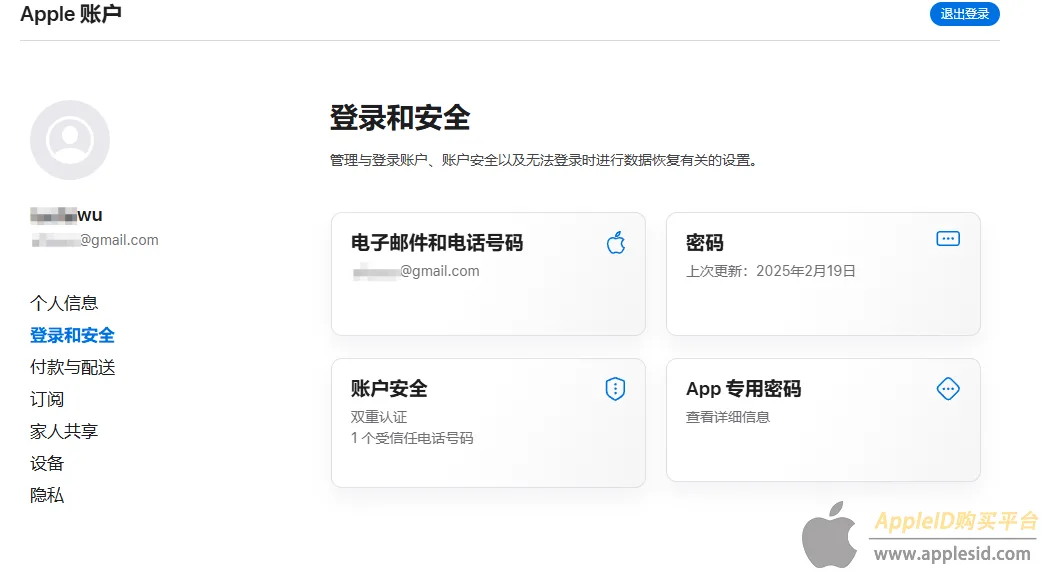Screen dimensions: 1050x575
Task: Go to 订阅 in the sidebar
Action: pos(47,400)
